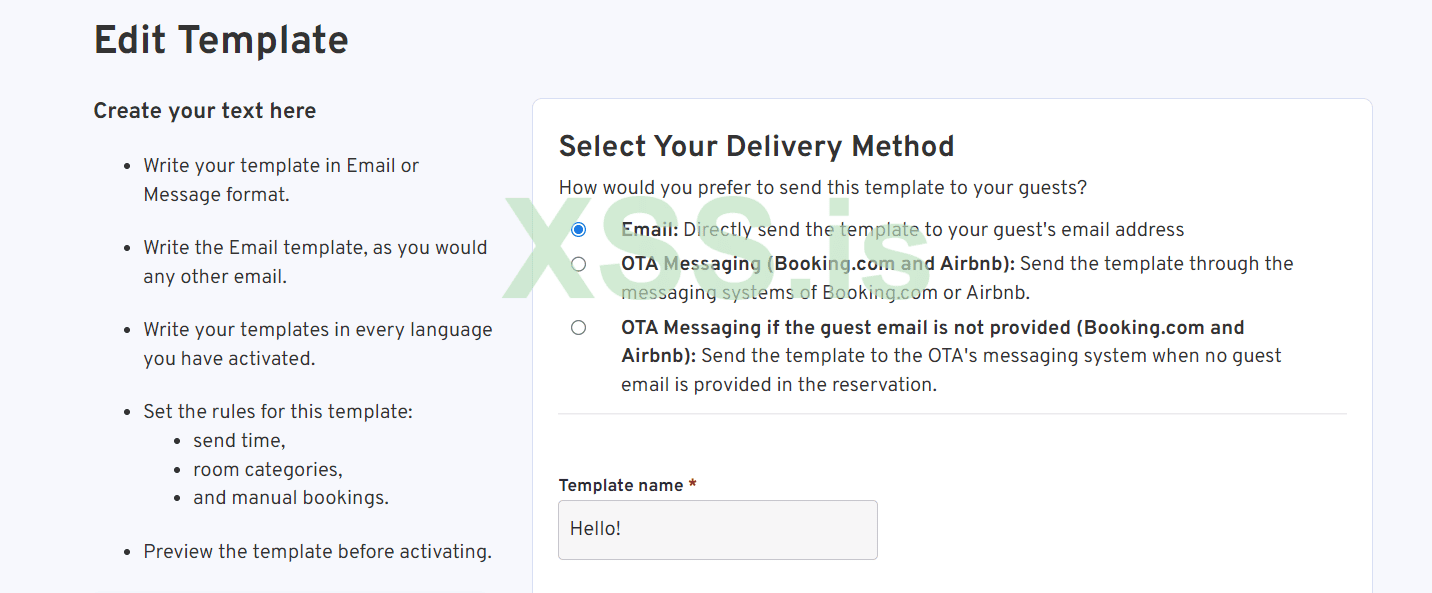Click the 'Edit Template' page heading
The height and width of the screenshot is (593, 1432).
221,40
